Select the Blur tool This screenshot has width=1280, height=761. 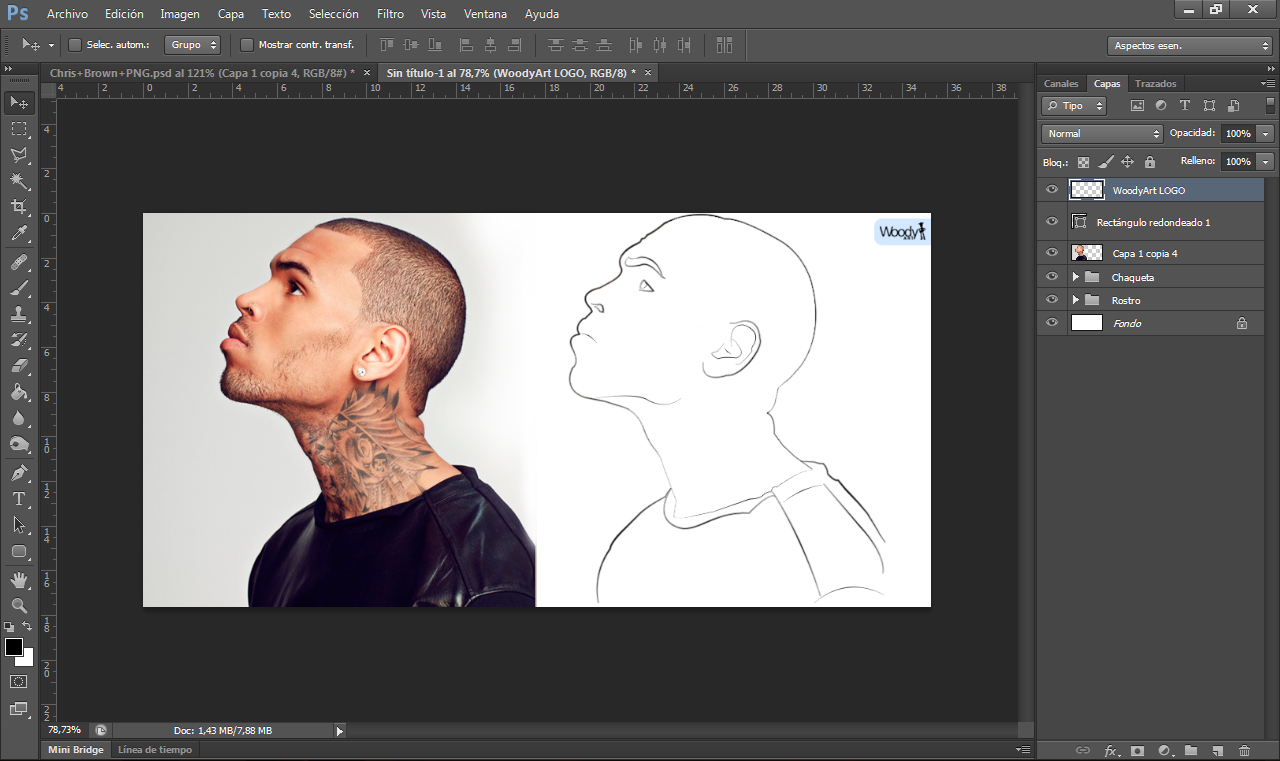pos(19,418)
